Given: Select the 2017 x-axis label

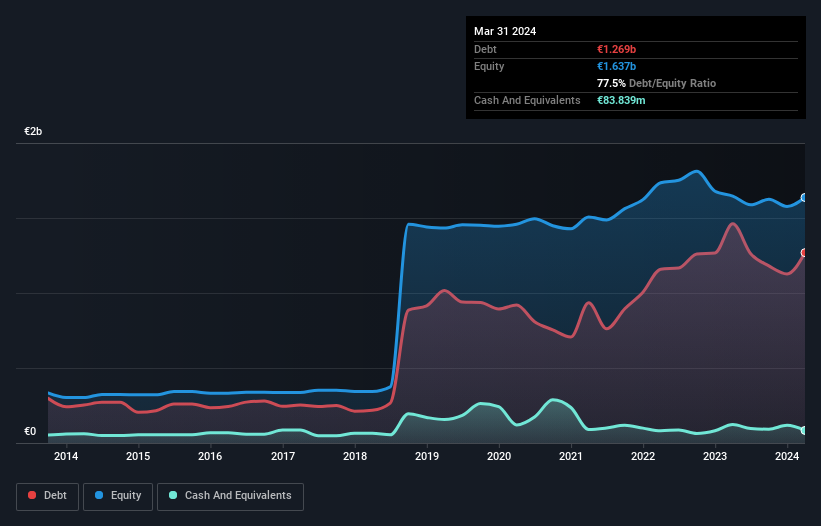Looking at the screenshot, I should coord(283,456).
